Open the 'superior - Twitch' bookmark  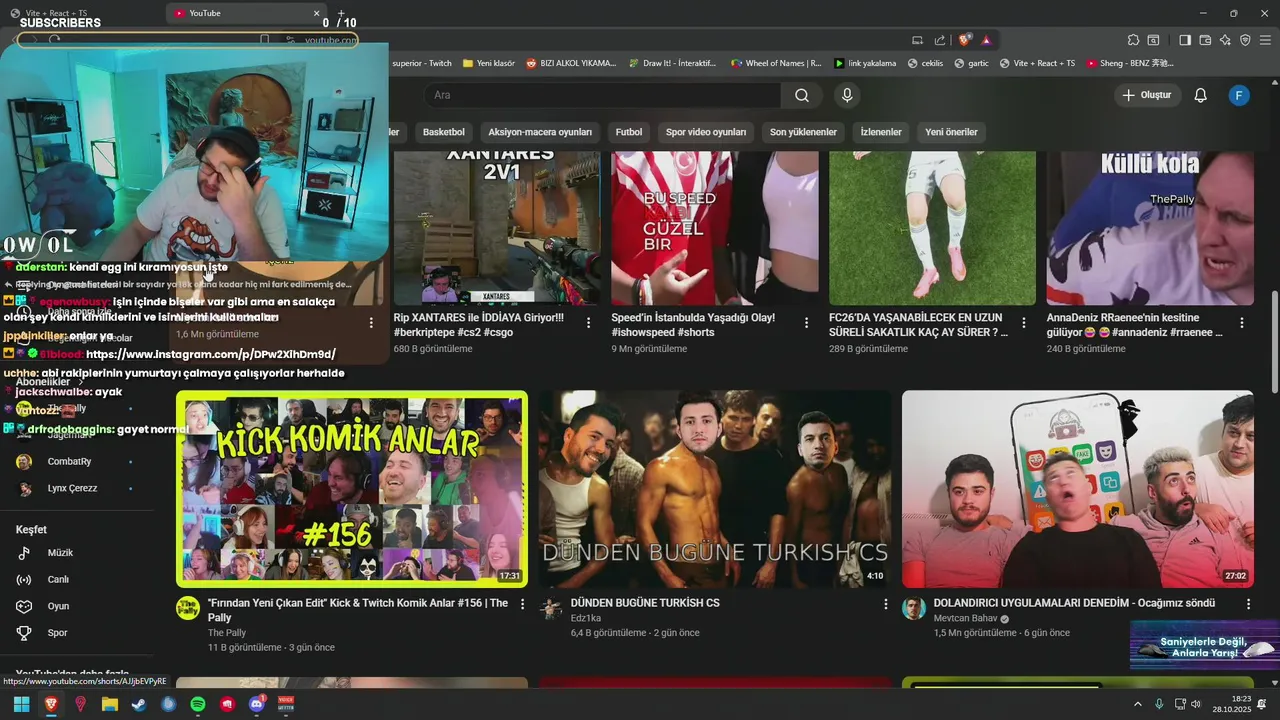[421, 63]
